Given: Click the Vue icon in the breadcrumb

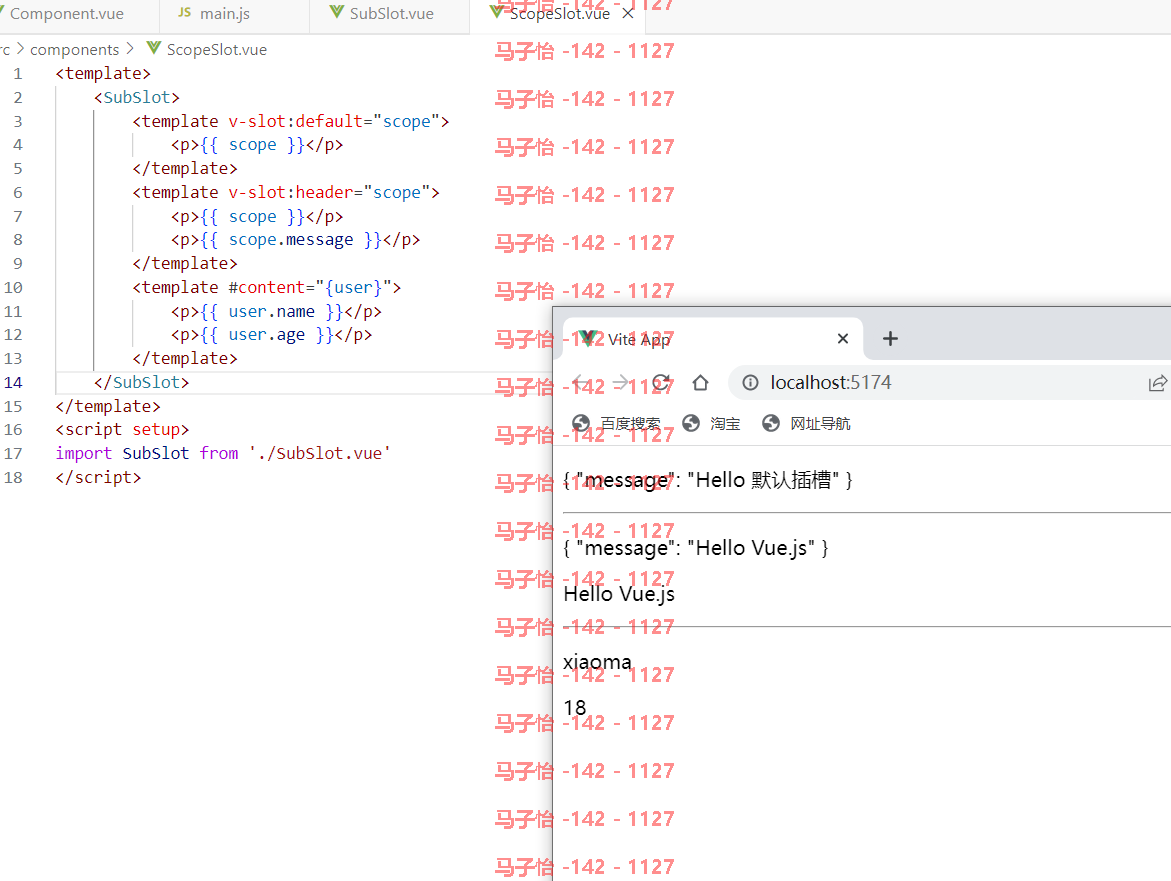Looking at the screenshot, I should (154, 49).
